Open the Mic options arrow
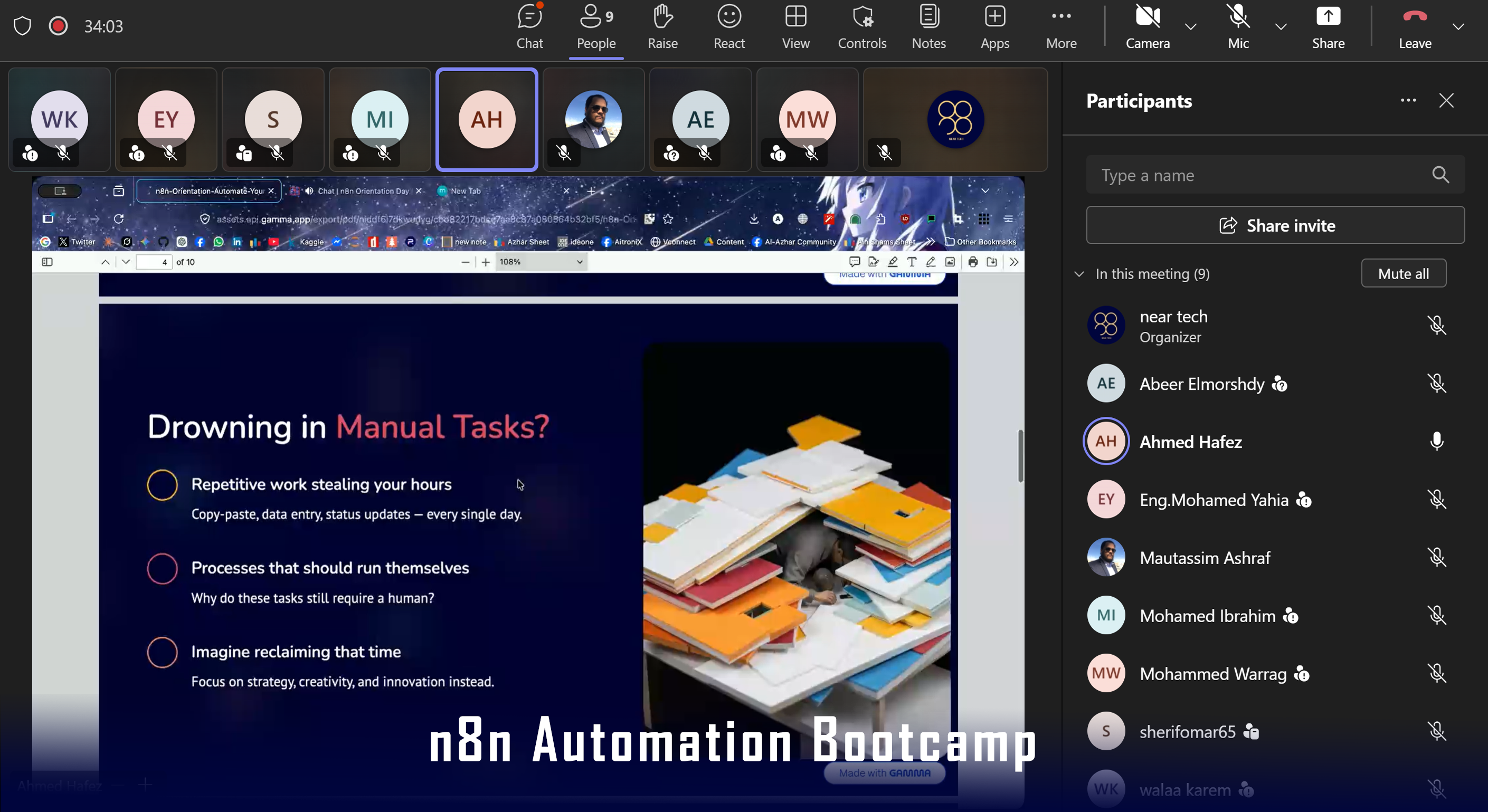This screenshot has height=812, width=1488. pos(1281,26)
